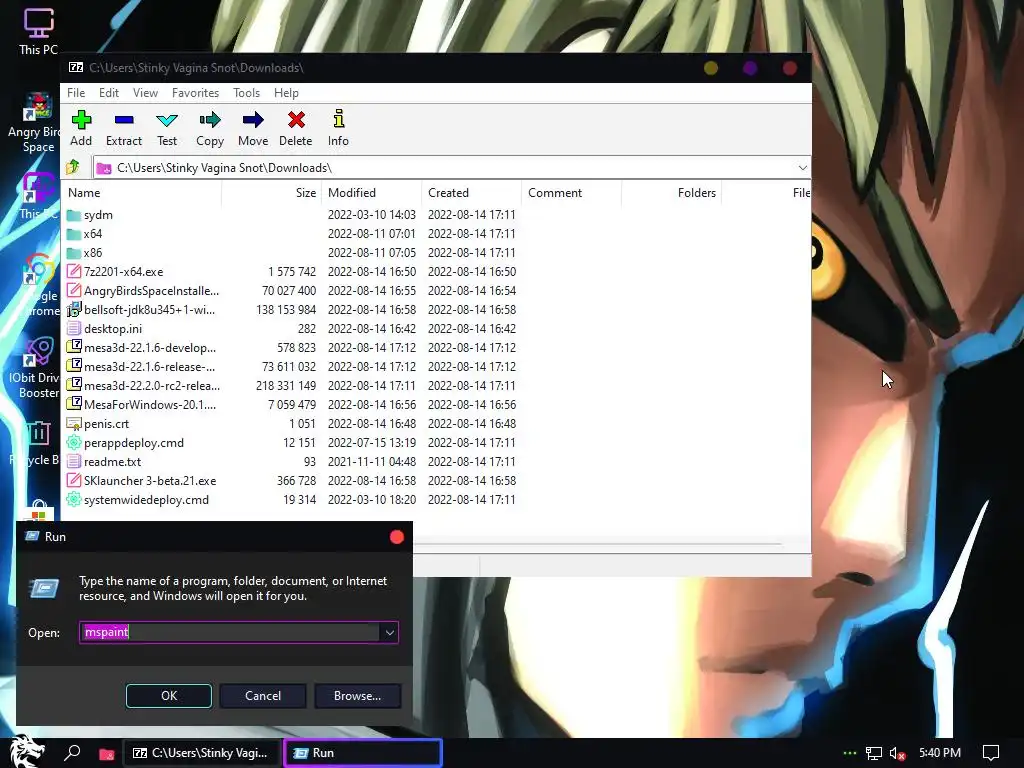Image resolution: width=1024 pixels, height=768 pixels.
Task: Select the mesa3d-22.1.6-release-... file row
Action: (x=291, y=366)
